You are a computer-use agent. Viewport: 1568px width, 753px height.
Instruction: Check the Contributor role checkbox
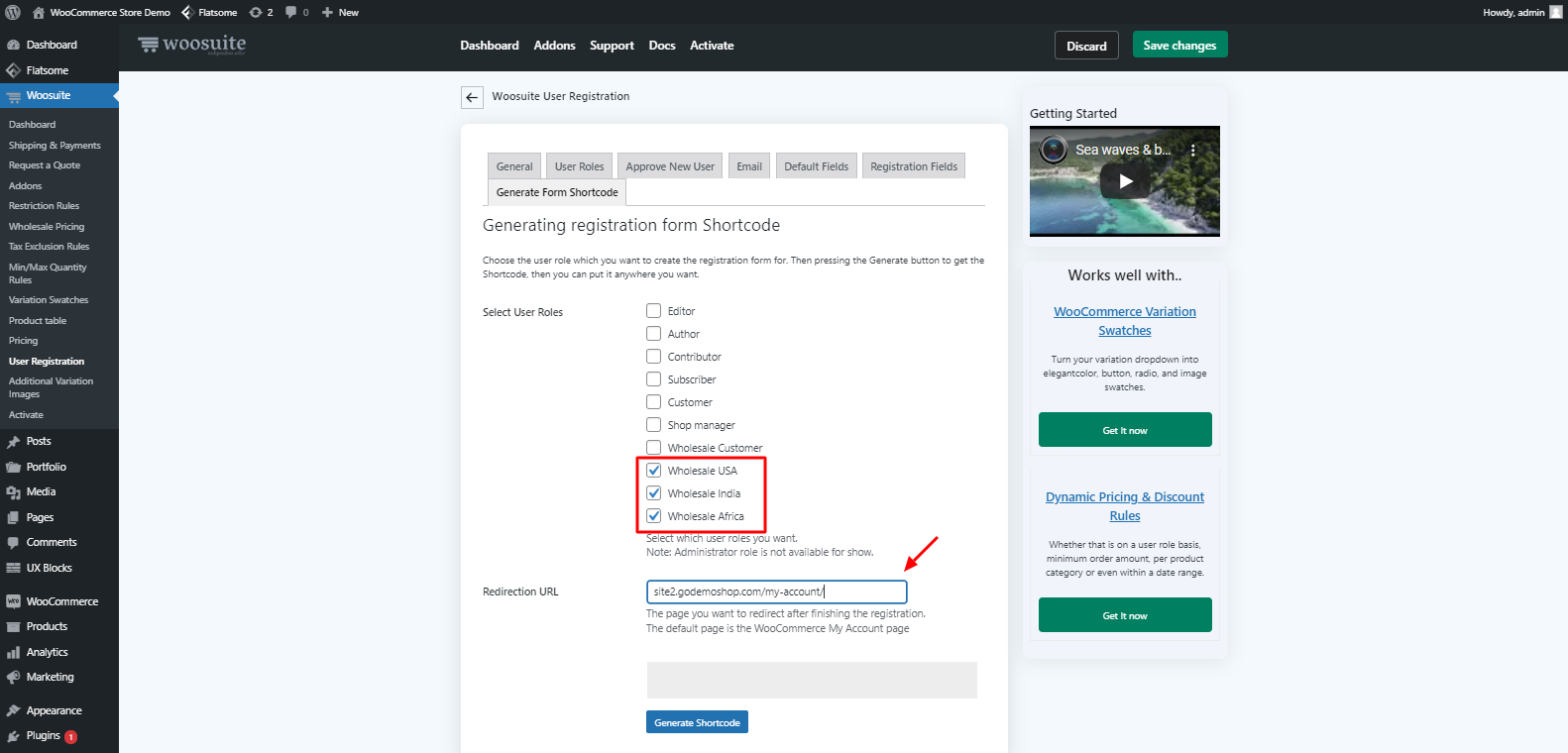tap(653, 356)
